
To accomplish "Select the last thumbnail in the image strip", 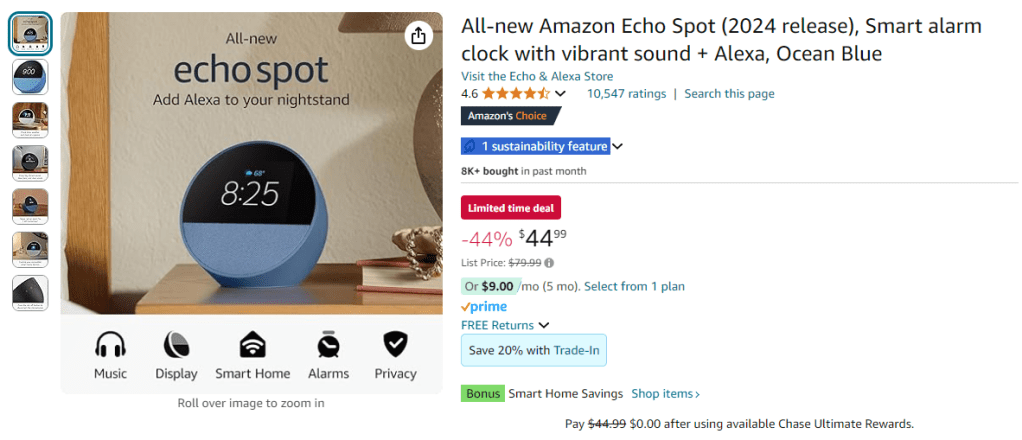I will click(x=30, y=292).
